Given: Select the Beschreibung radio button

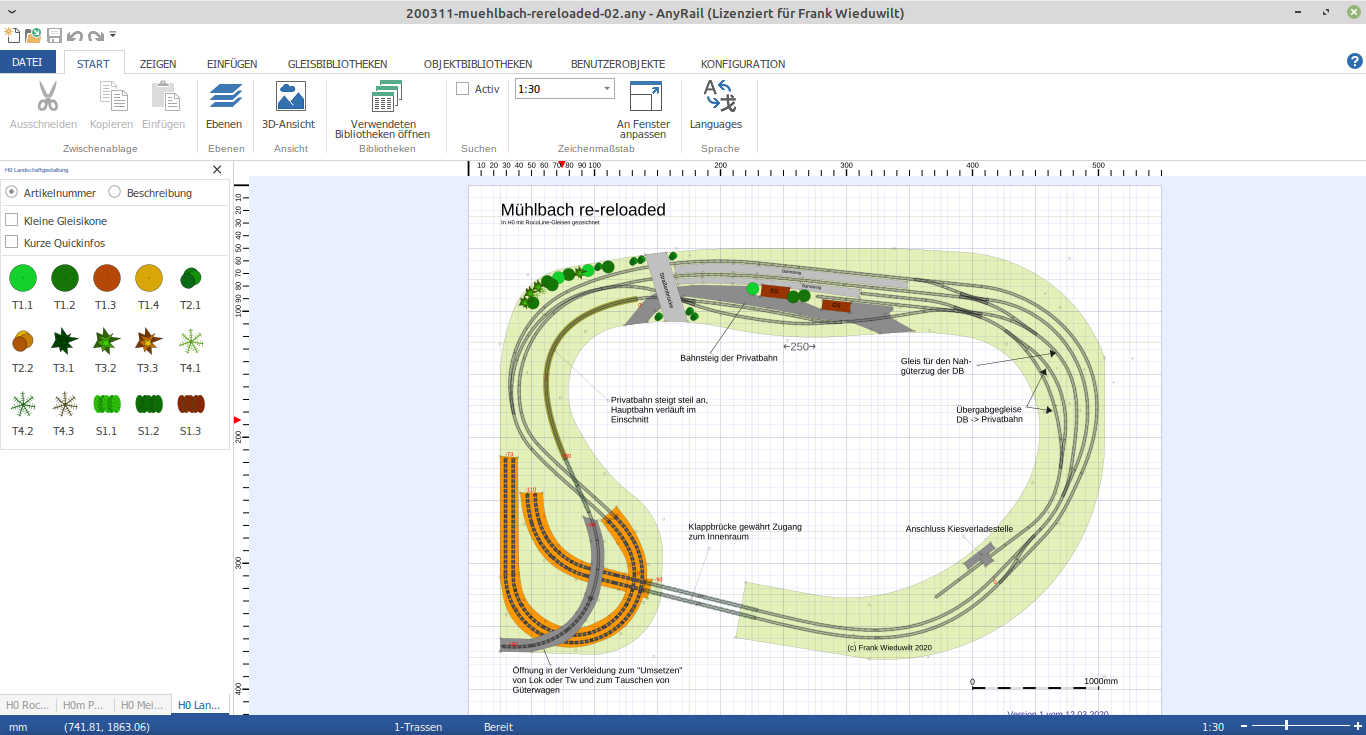Looking at the screenshot, I should pos(115,192).
